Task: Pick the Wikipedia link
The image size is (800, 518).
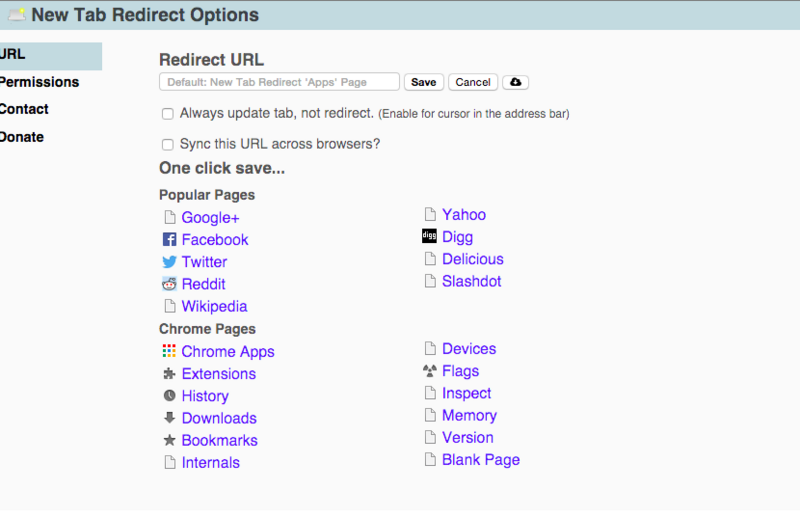Action: tap(214, 306)
